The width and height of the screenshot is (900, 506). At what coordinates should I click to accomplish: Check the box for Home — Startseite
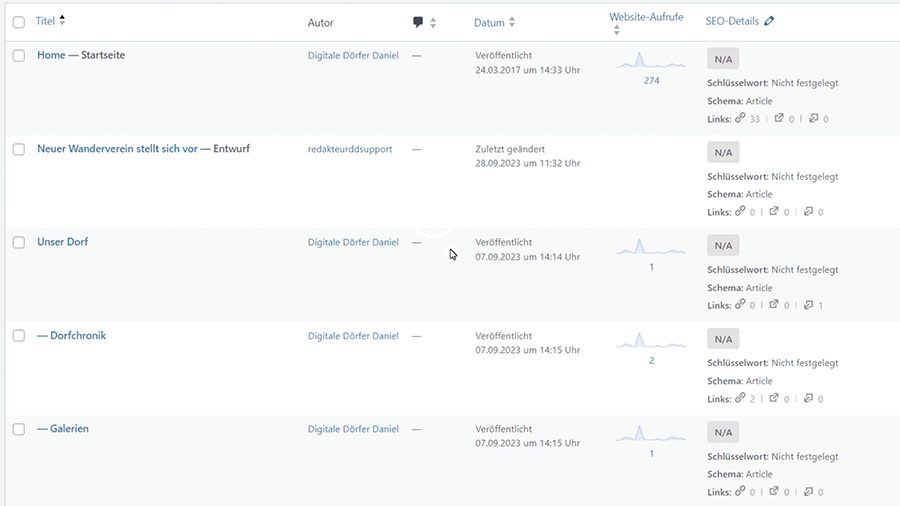tap(19, 56)
